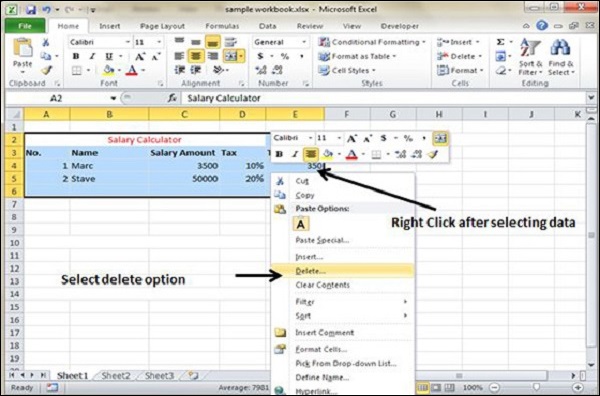Viewport: 600px width, 396px height.
Task: Switch to the Insert ribbon tab
Action: [110, 26]
